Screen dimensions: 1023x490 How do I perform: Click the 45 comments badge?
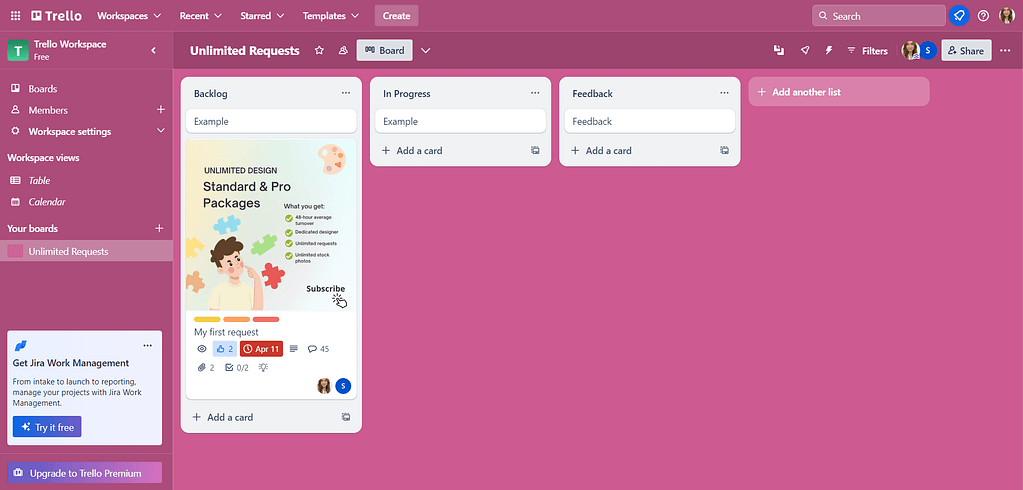point(318,349)
